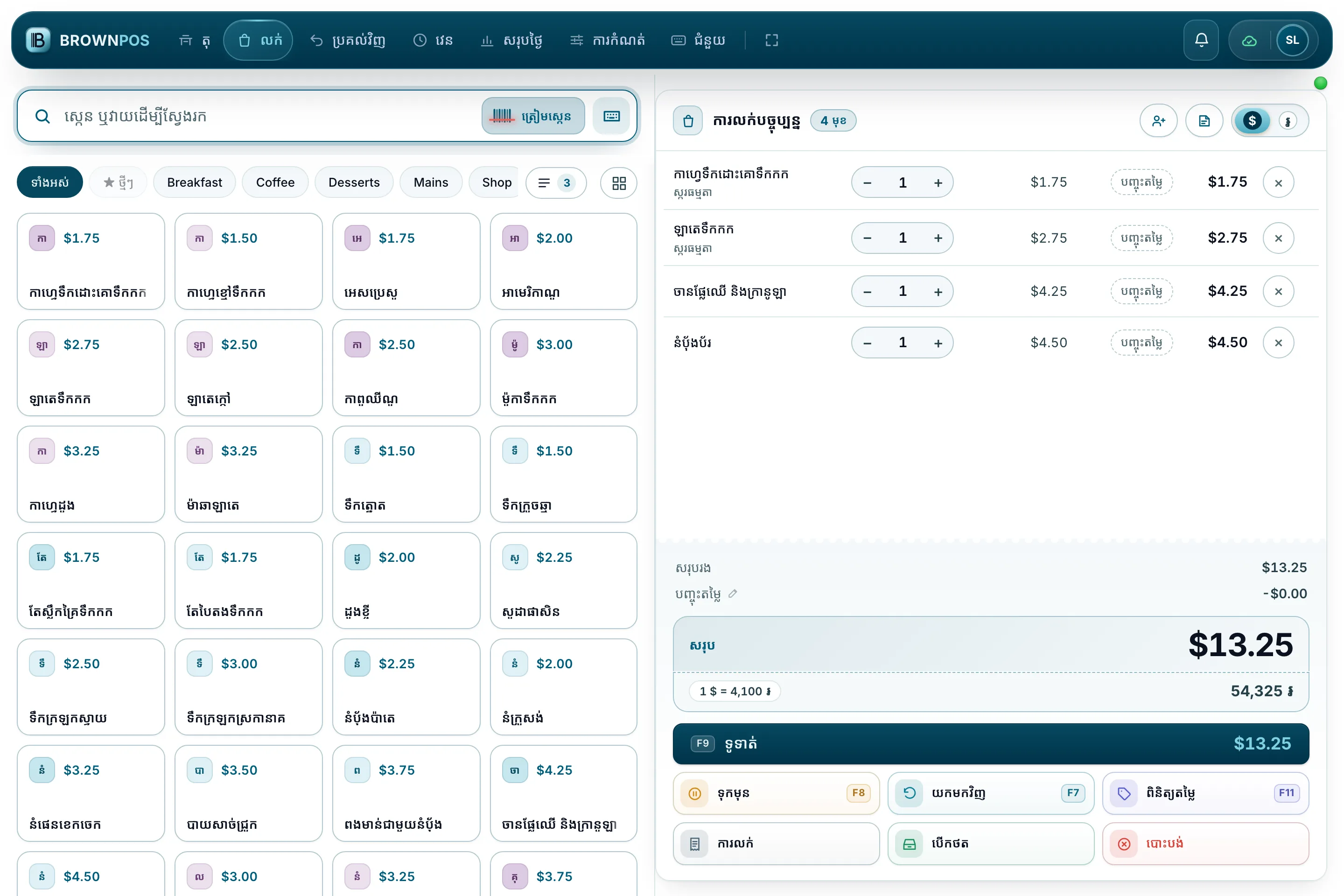Add ម៉ាឆាឡាតេ product card
The image size is (1344, 896).
[x=249, y=474]
